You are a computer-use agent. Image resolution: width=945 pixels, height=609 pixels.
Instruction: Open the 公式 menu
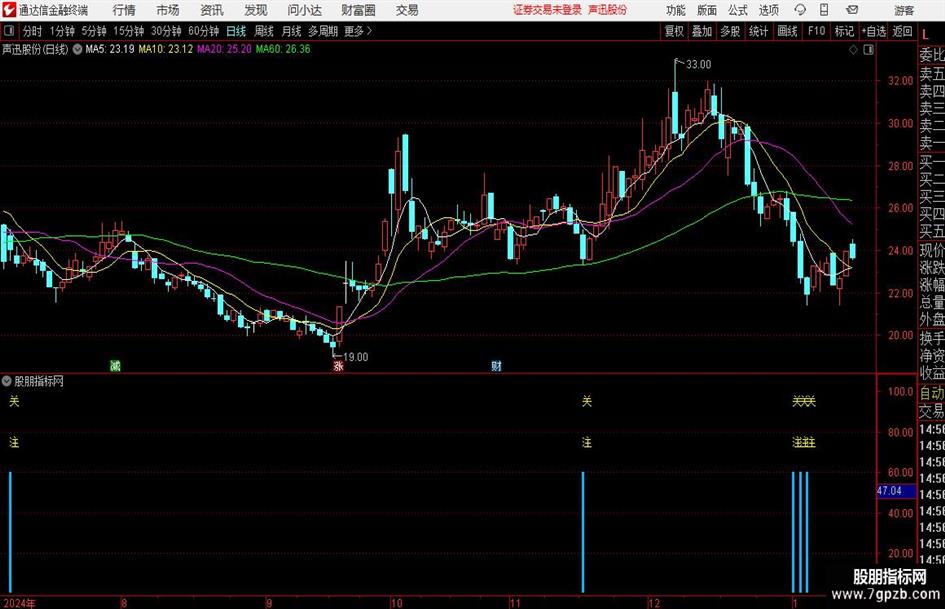(738, 10)
